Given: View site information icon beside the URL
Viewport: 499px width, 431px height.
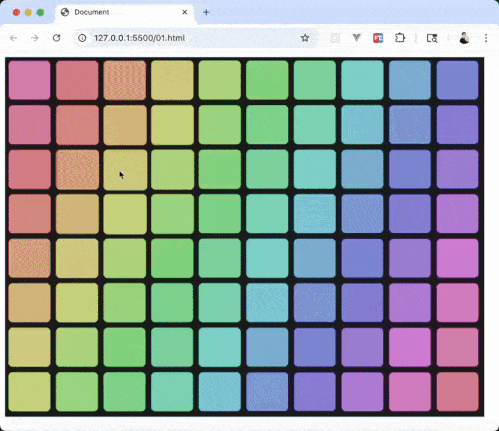Looking at the screenshot, I should tap(82, 38).
